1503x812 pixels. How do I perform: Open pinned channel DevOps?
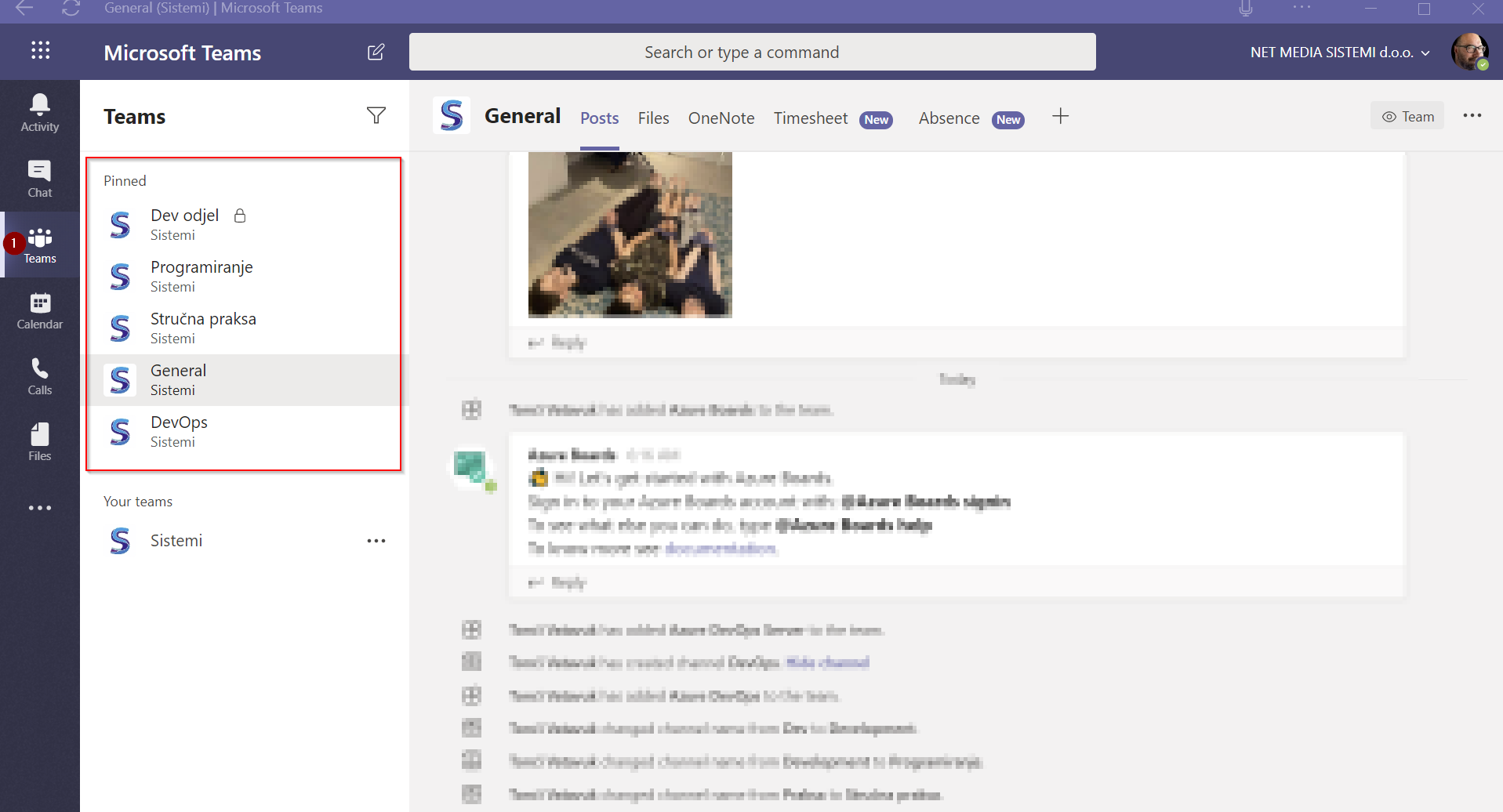coord(244,432)
